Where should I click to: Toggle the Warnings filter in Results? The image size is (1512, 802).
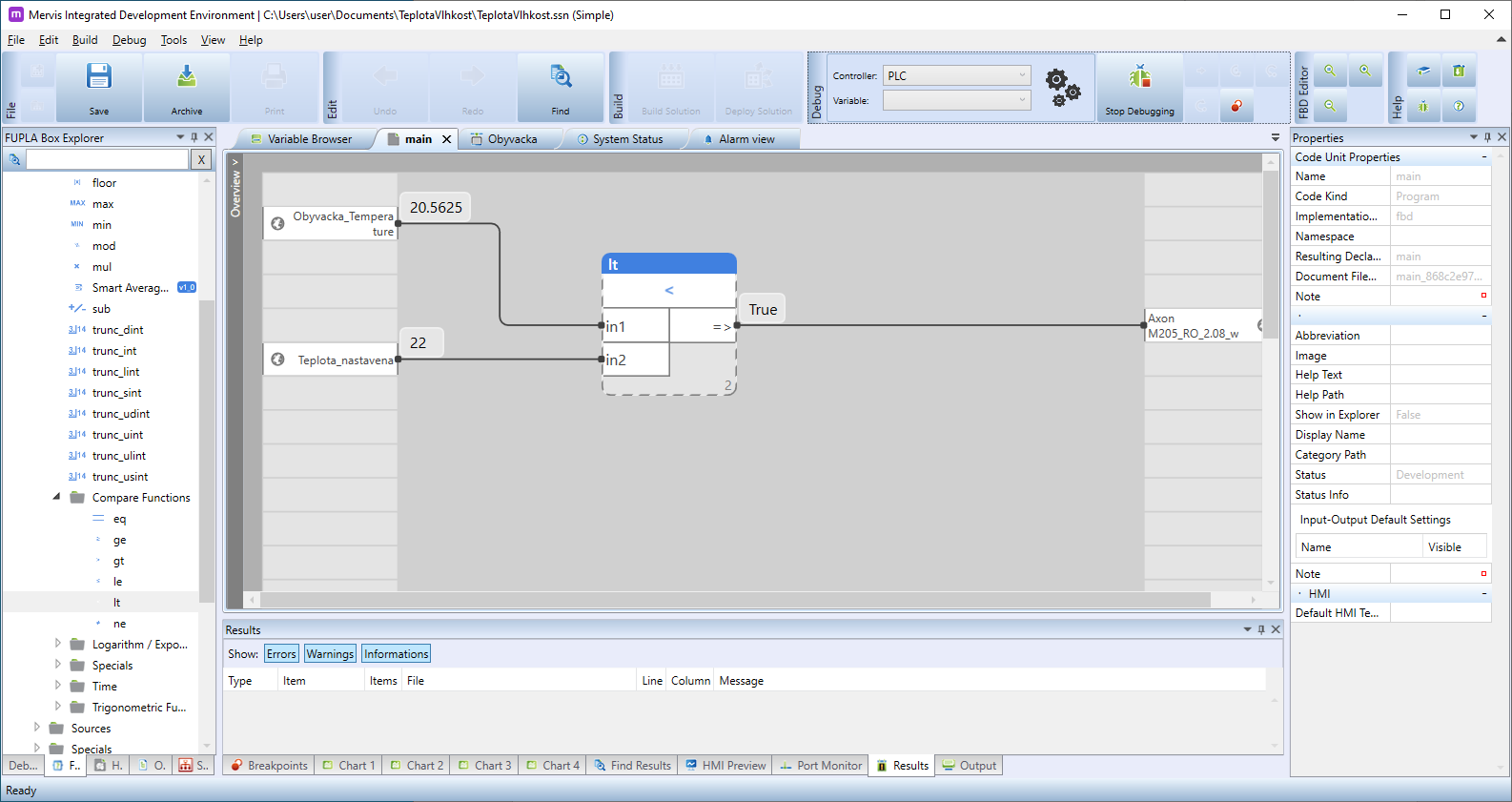pos(330,654)
